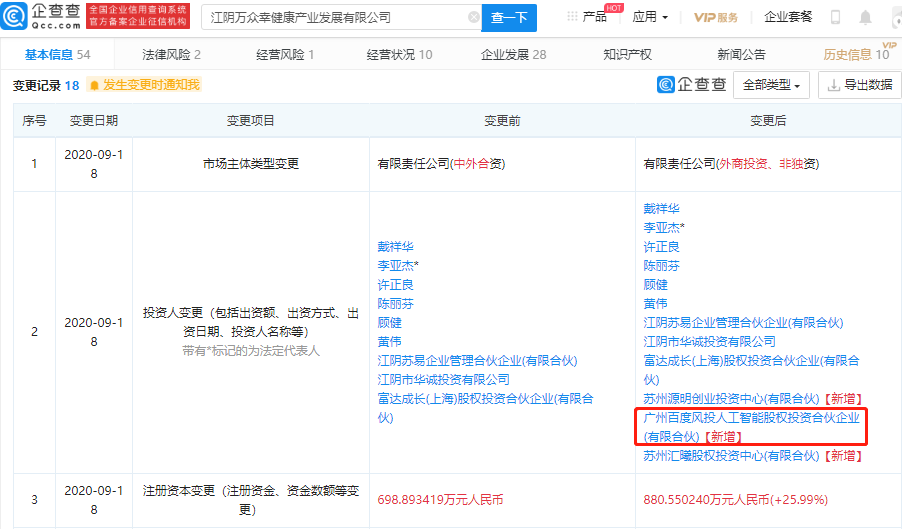Viewport: 902px width, 529px height.
Task: Open 富达成长(上海)股权投资 in the 变更后 column
Action: (x=751, y=370)
